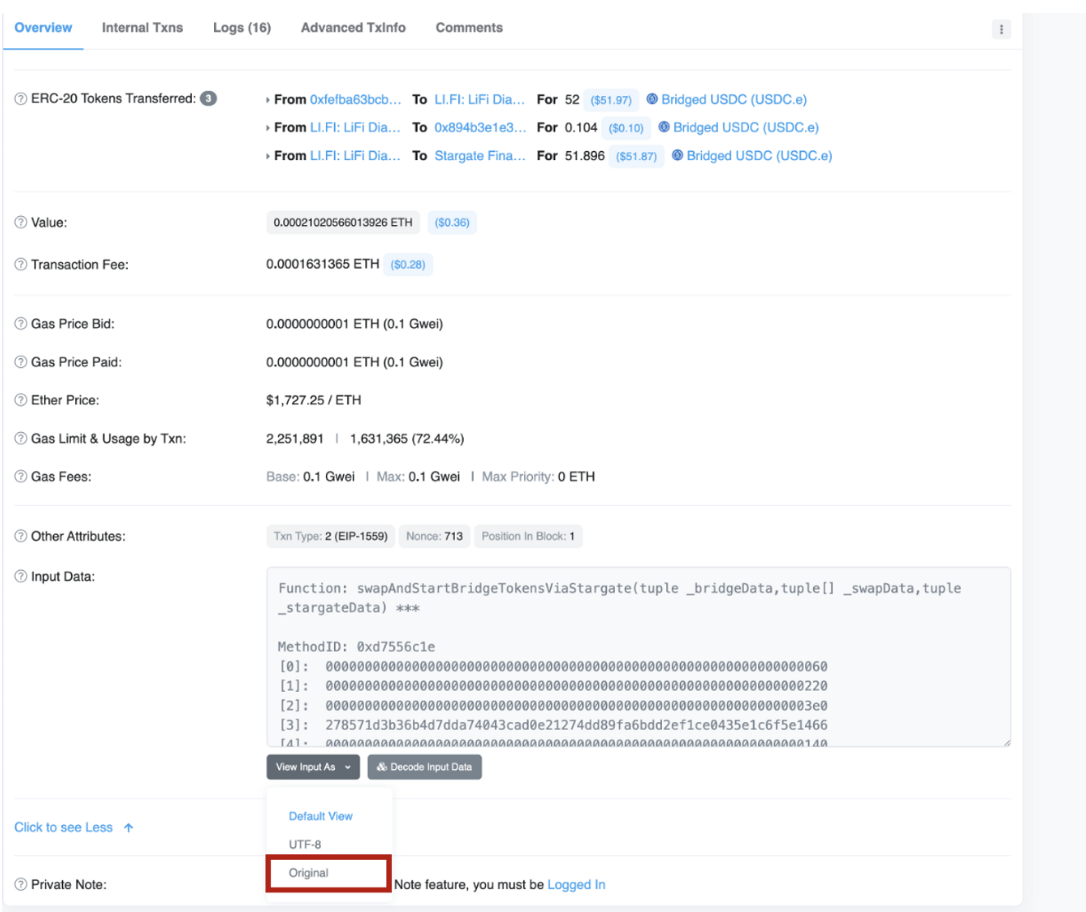Click the Gas Price Bid value 0.0000000001 ETH
The image size is (1086, 912).
click(x=355, y=323)
